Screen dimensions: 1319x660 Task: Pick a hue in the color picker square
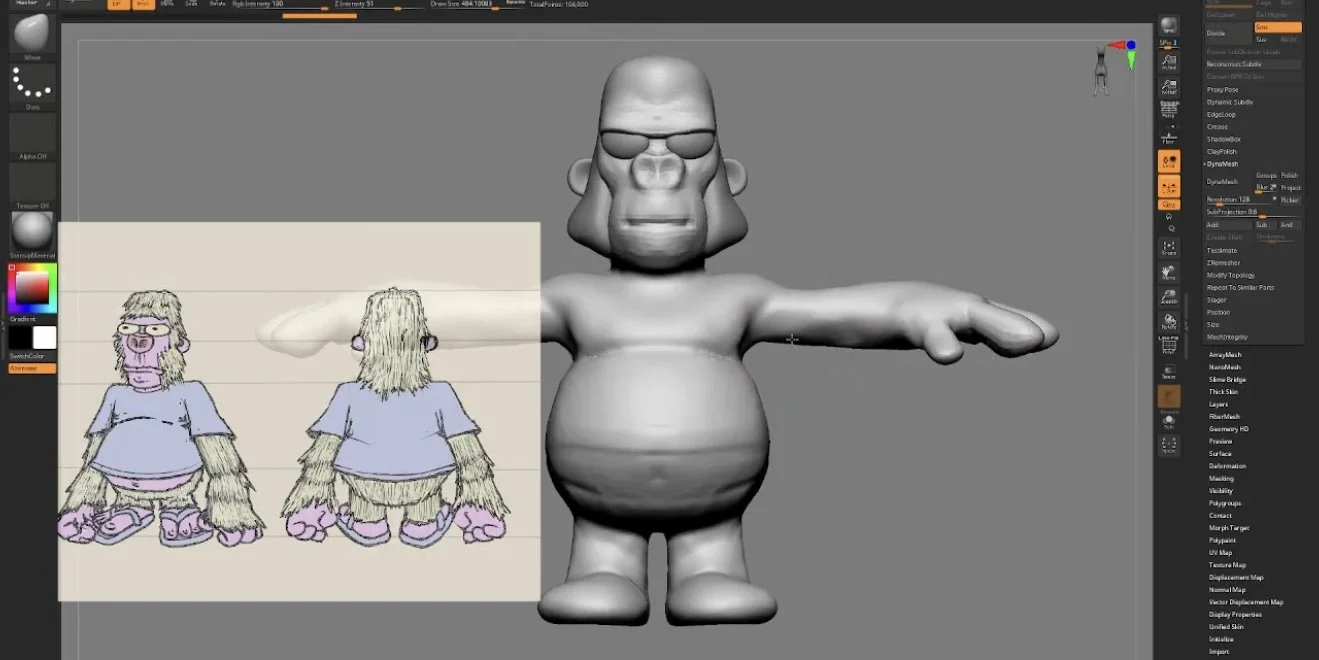point(33,288)
